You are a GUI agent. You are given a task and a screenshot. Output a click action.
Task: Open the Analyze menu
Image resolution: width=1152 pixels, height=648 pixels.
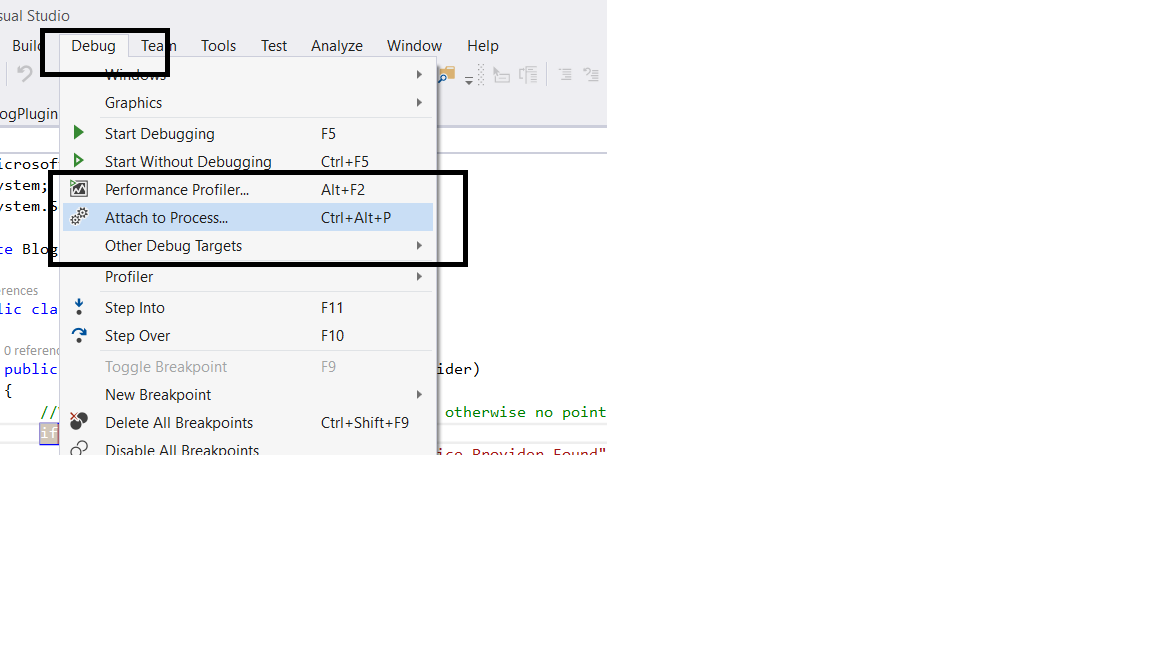pyautogui.click(x=336, y=46)
